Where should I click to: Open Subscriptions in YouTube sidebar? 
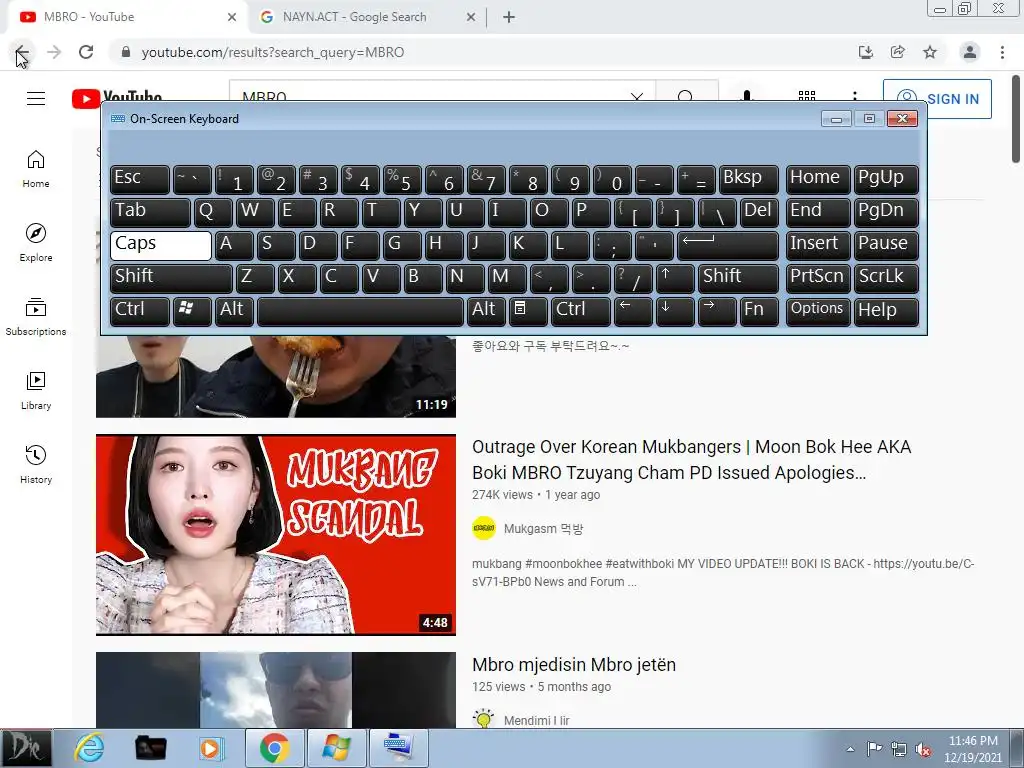point(36,317)
